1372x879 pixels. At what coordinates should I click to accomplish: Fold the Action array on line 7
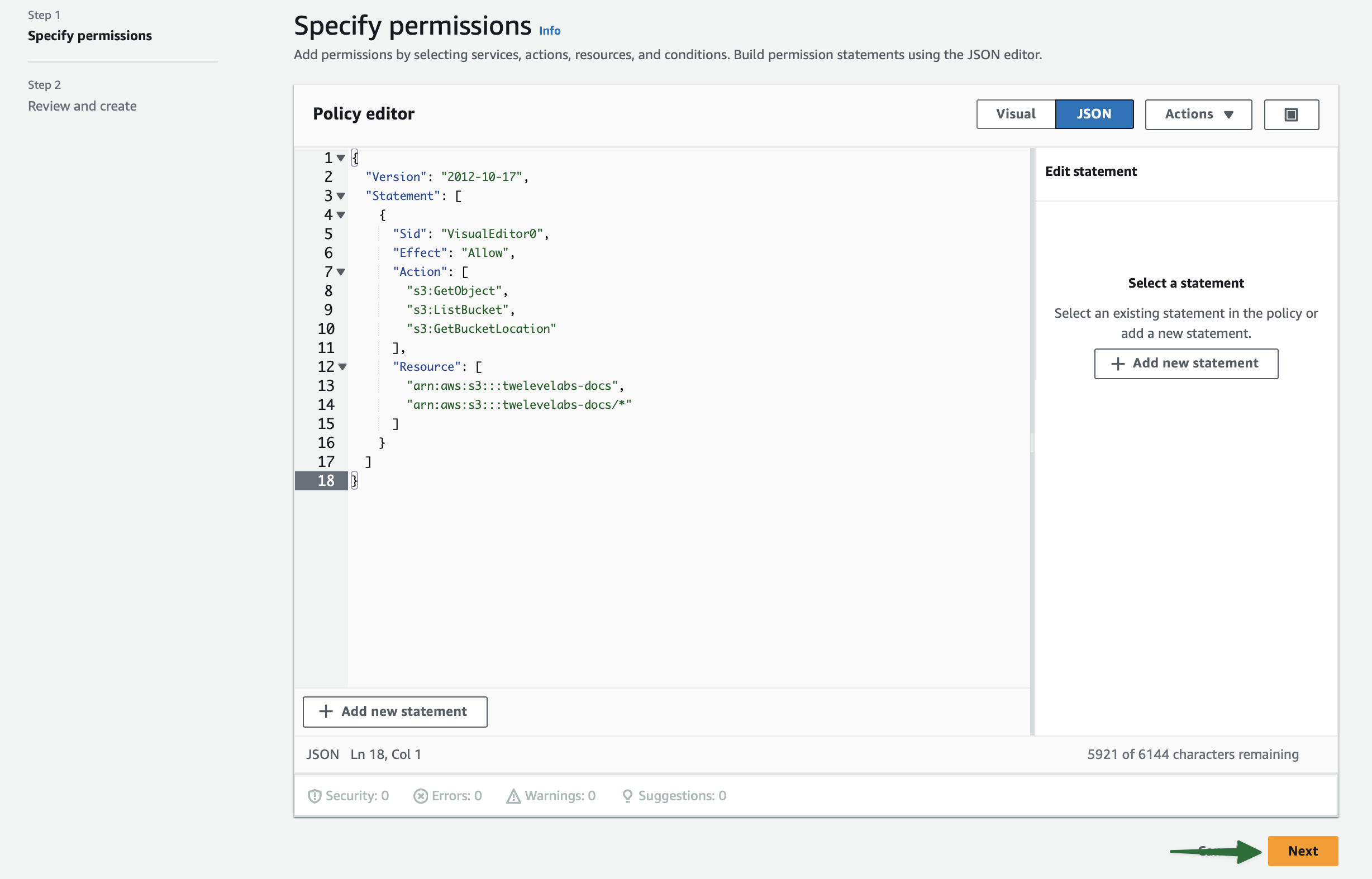pos(341,272)
